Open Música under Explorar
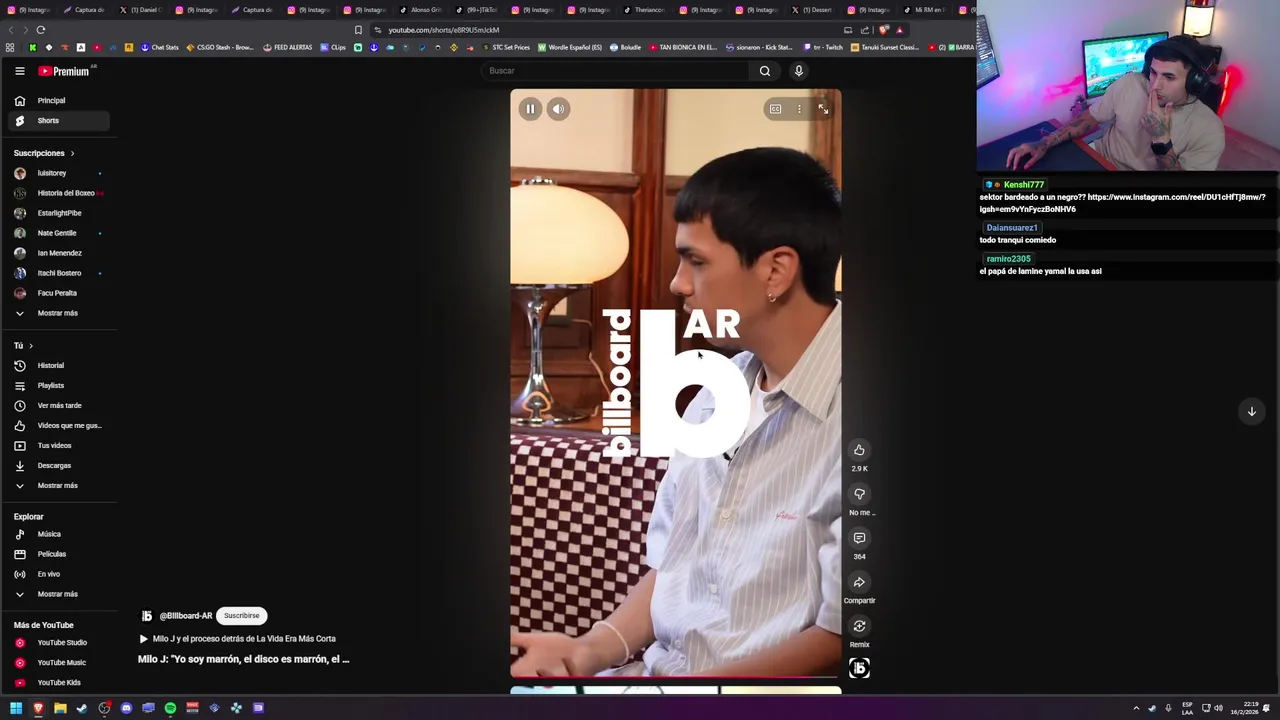Viewport: 1280px width, 720px height. pyautogui.click(x=59, y=534)
